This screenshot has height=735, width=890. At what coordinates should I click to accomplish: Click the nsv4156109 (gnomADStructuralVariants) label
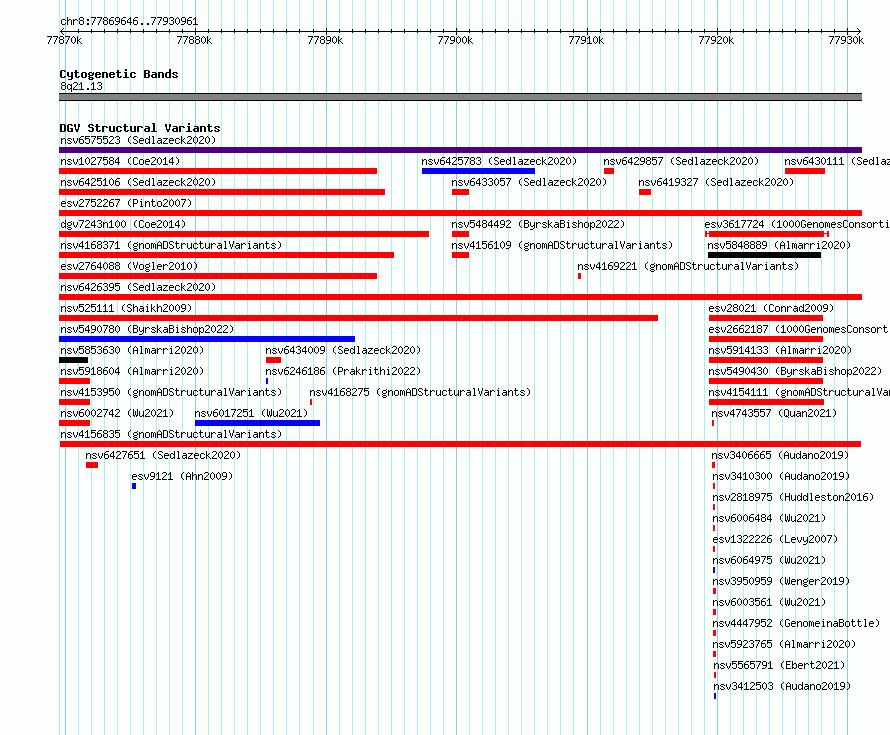click(x=562, y=245)
